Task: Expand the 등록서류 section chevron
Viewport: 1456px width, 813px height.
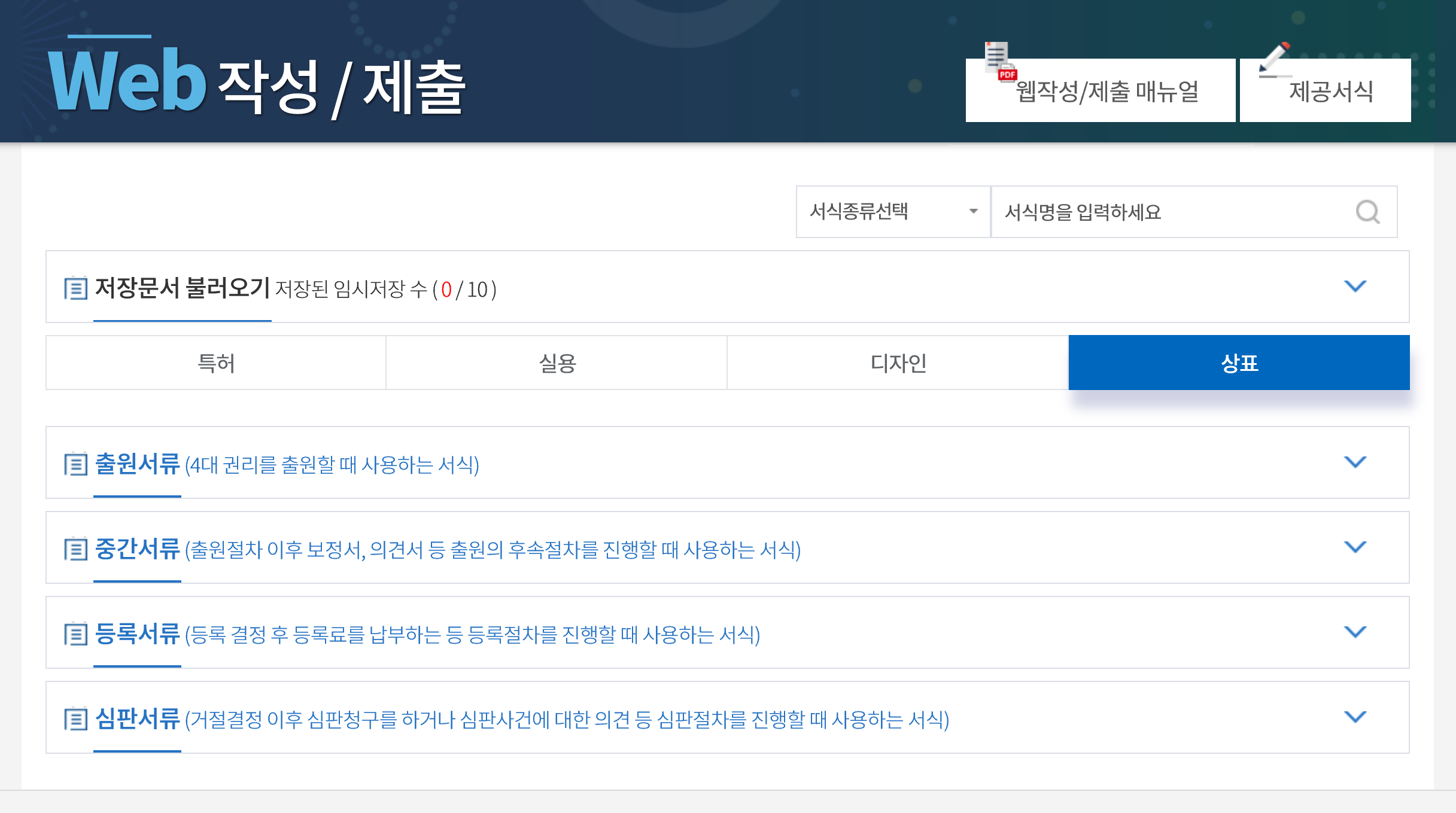Action: point(1355,632)
